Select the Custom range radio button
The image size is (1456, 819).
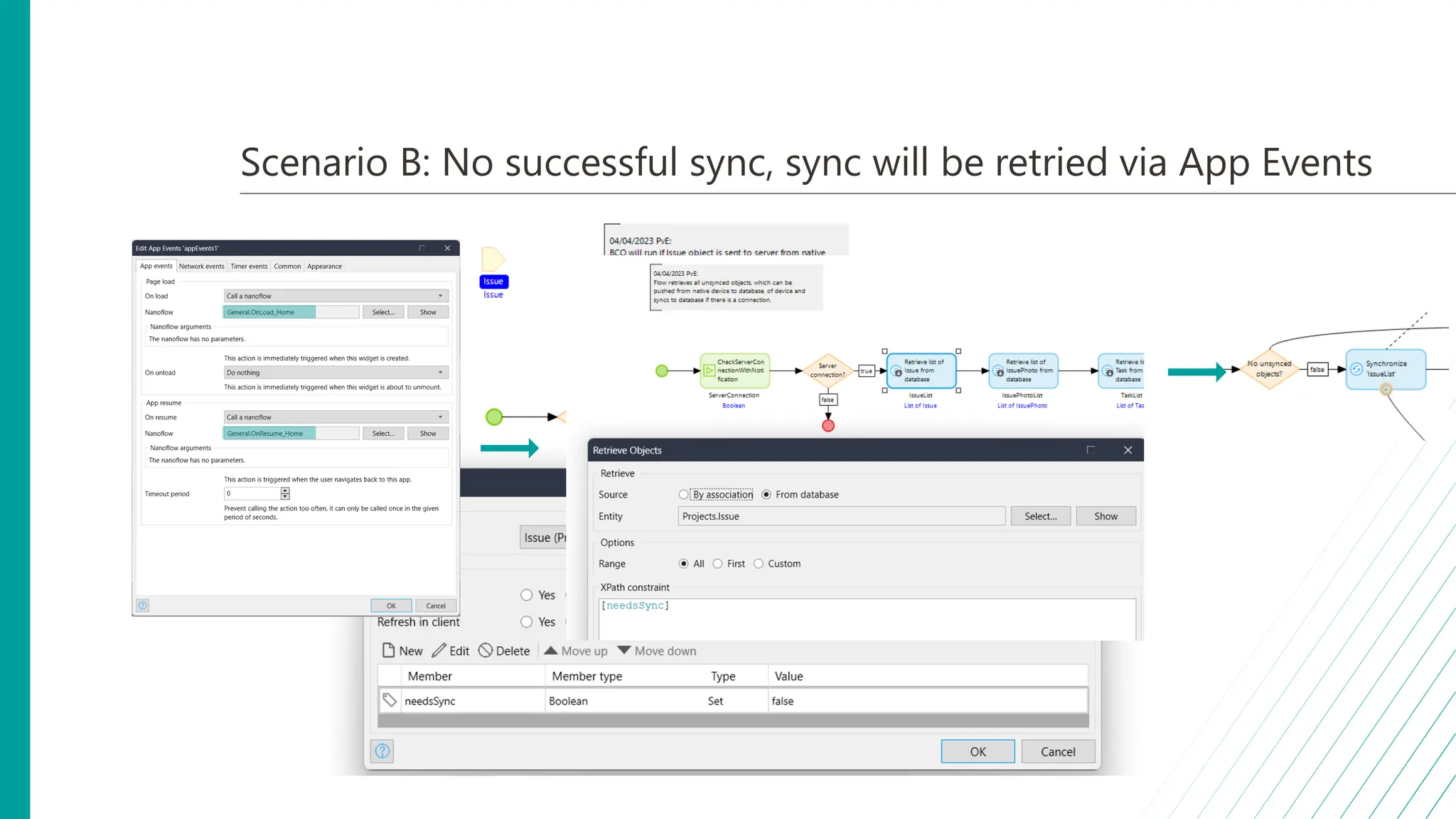point(759,564)
